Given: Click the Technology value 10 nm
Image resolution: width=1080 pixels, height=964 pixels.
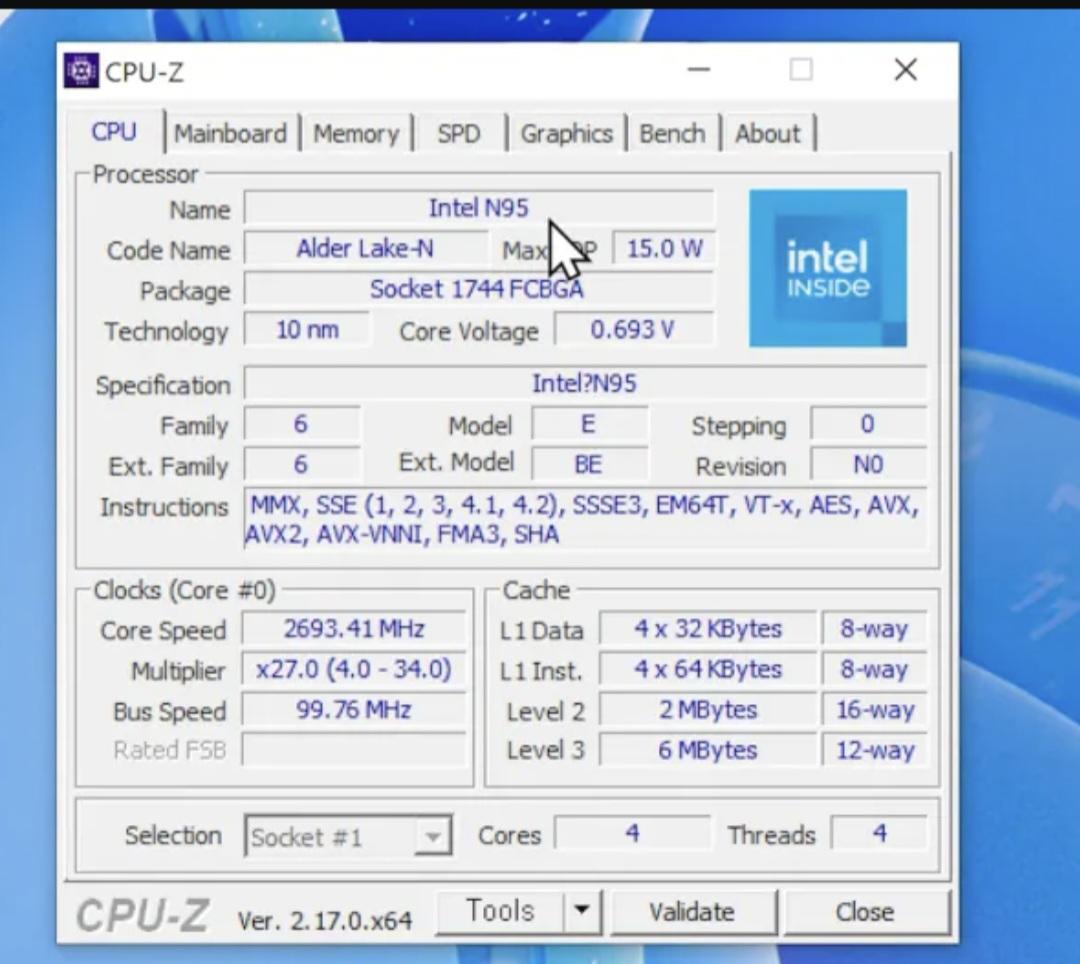Looking at the screenshot, I should (307, 329).
